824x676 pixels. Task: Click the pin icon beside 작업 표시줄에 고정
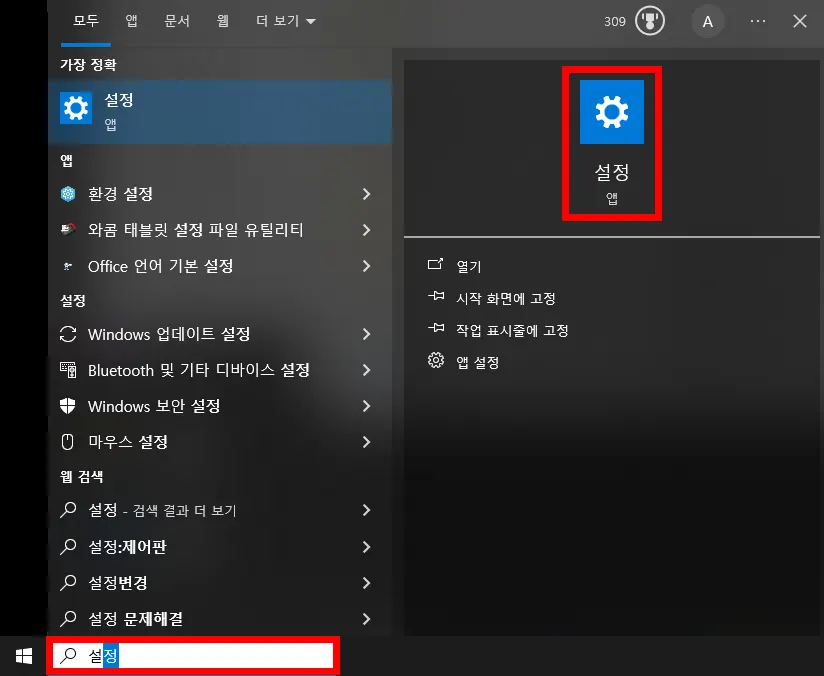click(x=436, y=329)
